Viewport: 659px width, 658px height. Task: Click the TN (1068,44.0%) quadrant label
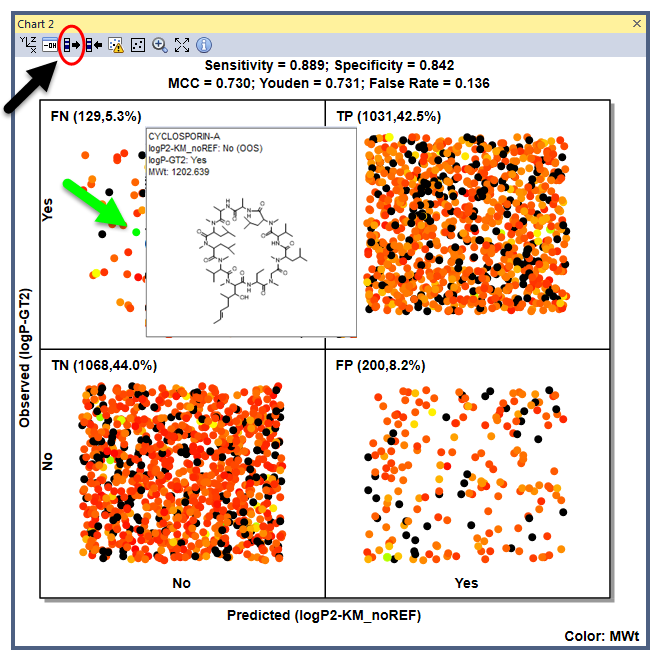tap(104, 365)
